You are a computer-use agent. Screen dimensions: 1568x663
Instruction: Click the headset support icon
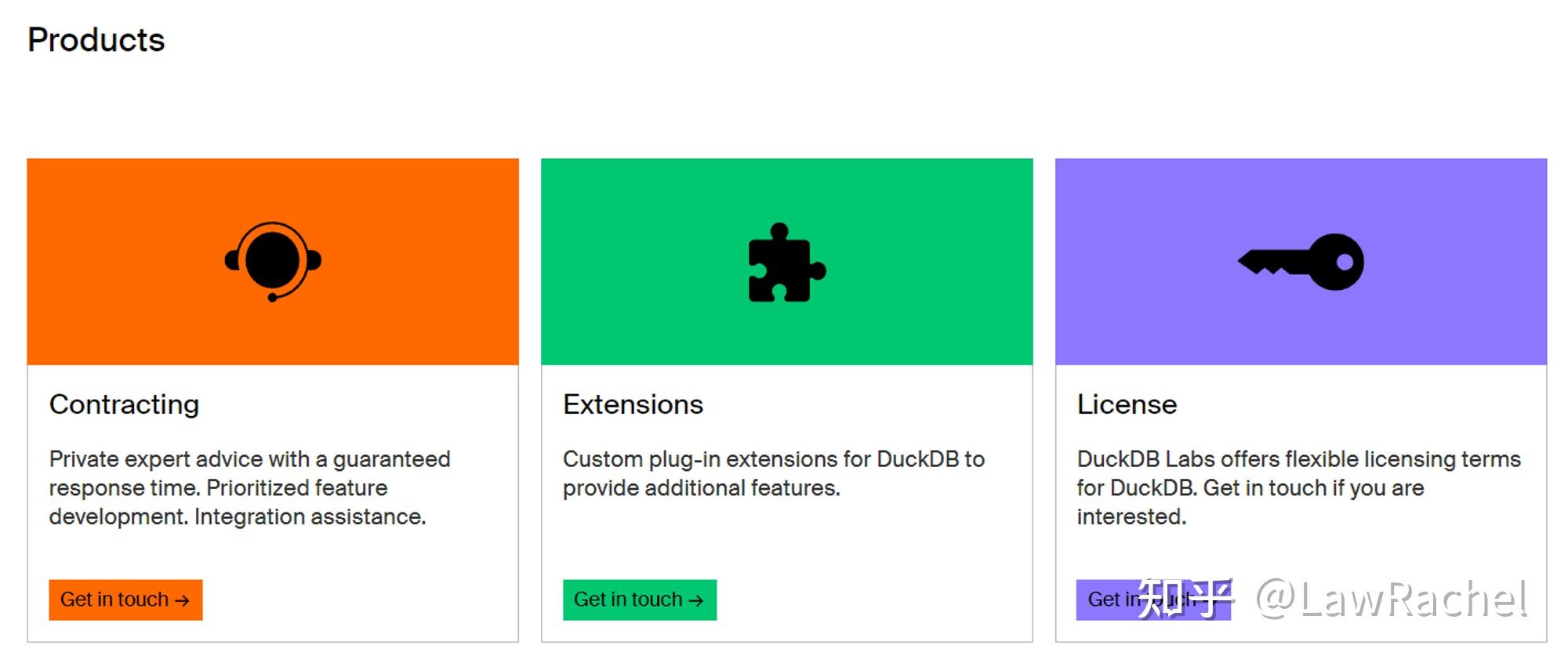pyautogui.click(x=273, y=261)
